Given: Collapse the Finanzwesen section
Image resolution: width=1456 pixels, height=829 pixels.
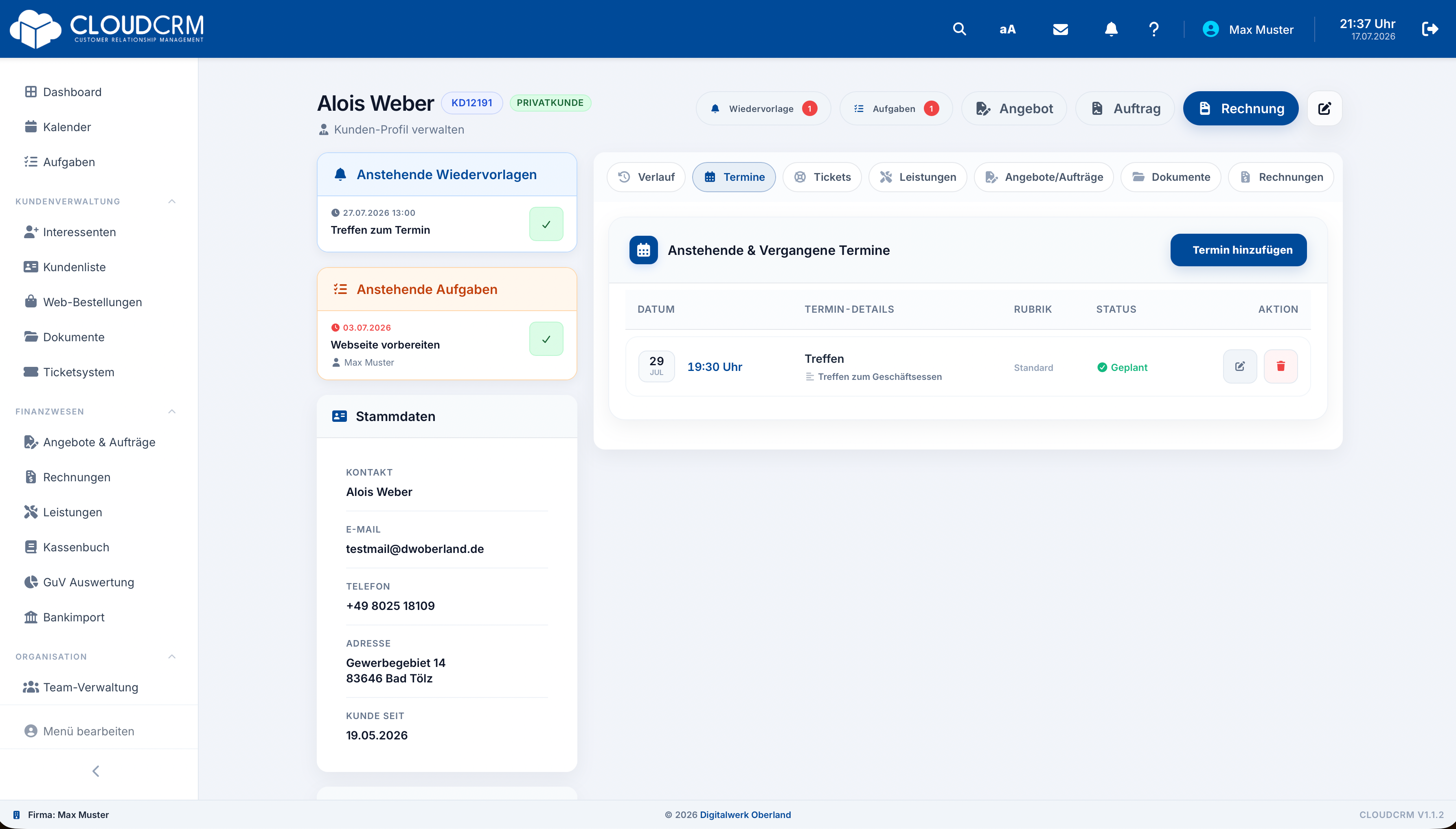Looking at the screenshot, I should tap(172, 412).
